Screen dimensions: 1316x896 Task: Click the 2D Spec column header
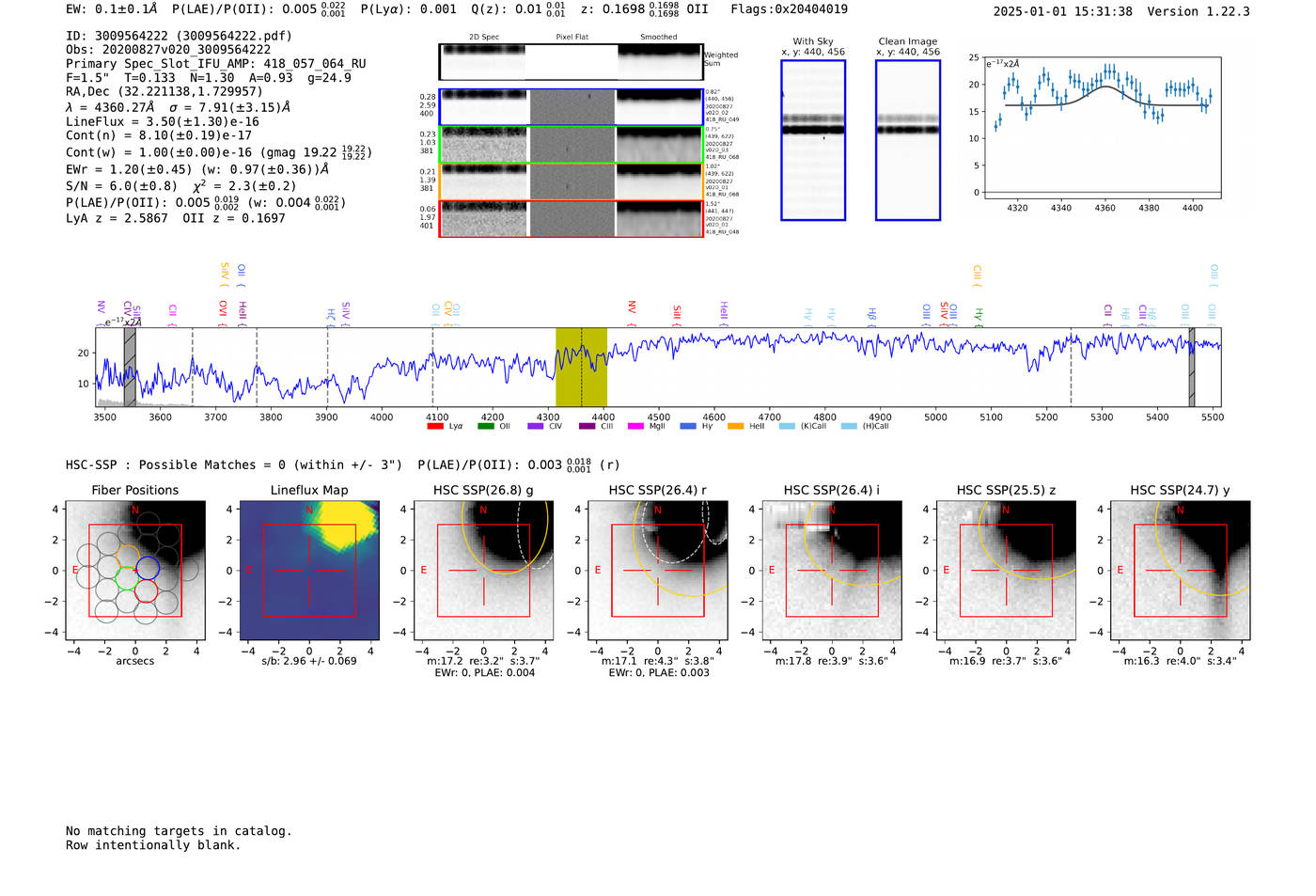click(484, 38)
